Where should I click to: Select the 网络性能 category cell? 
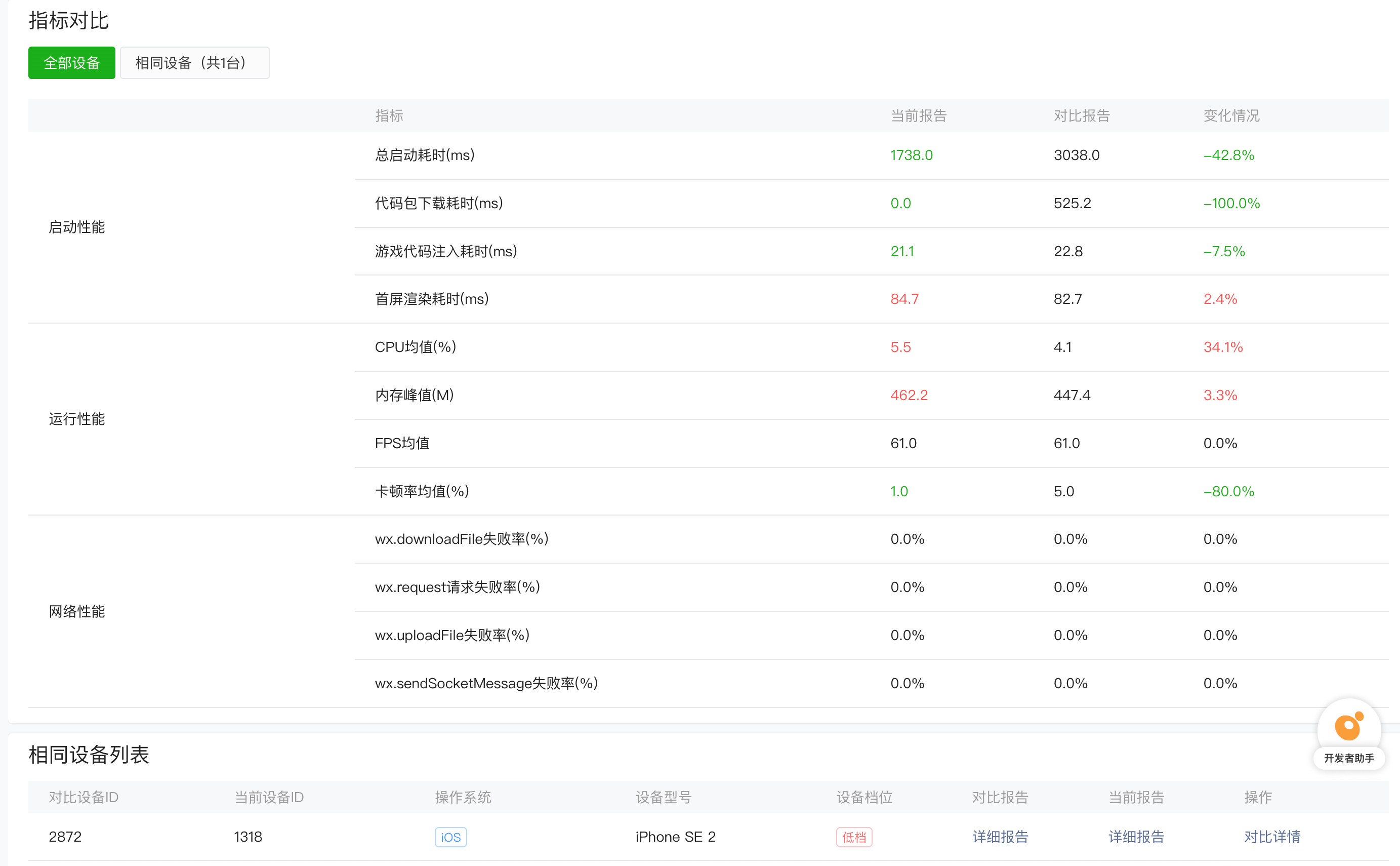pyautogui.click(x=77, y=612)
